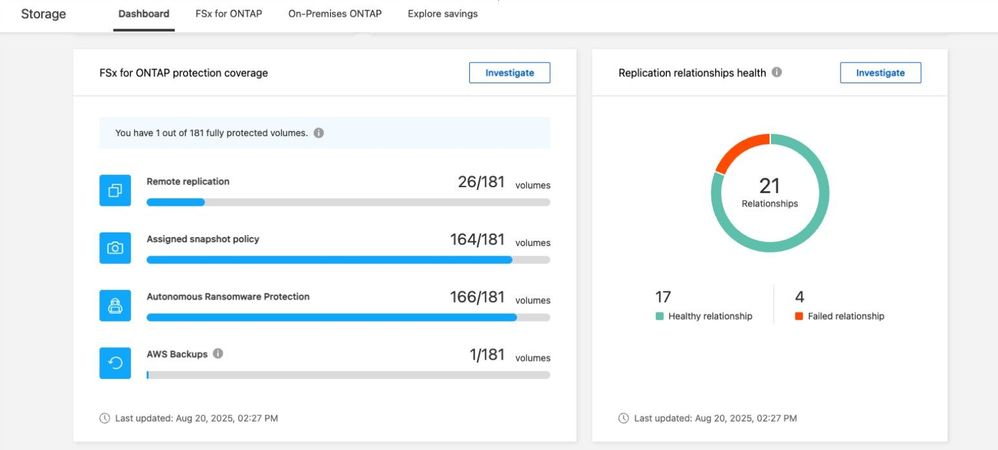Switch to the Dashboard tab
Viewport: 998px width, 450px height.
pos(144,14)
